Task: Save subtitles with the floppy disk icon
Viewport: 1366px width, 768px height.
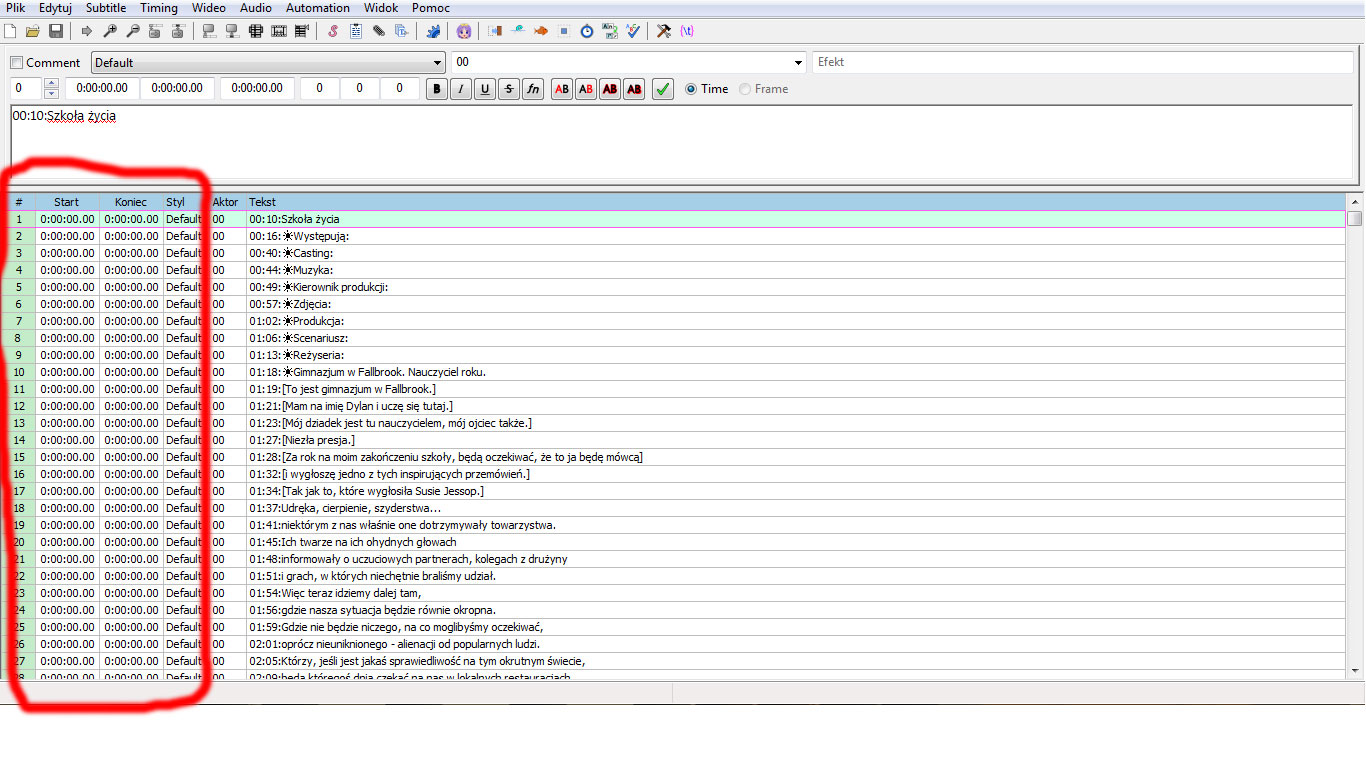Action: point(56,31)
